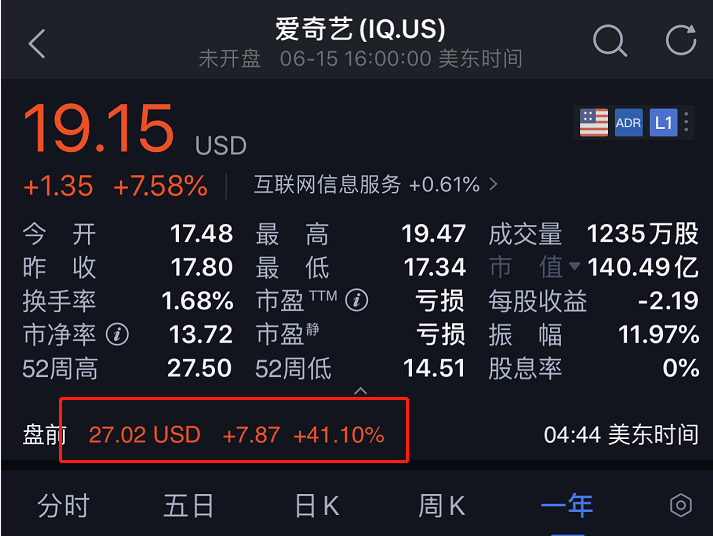Screen dimensions: 713x536
Task: Open the three-dot more options
Action: click(687, 123)
